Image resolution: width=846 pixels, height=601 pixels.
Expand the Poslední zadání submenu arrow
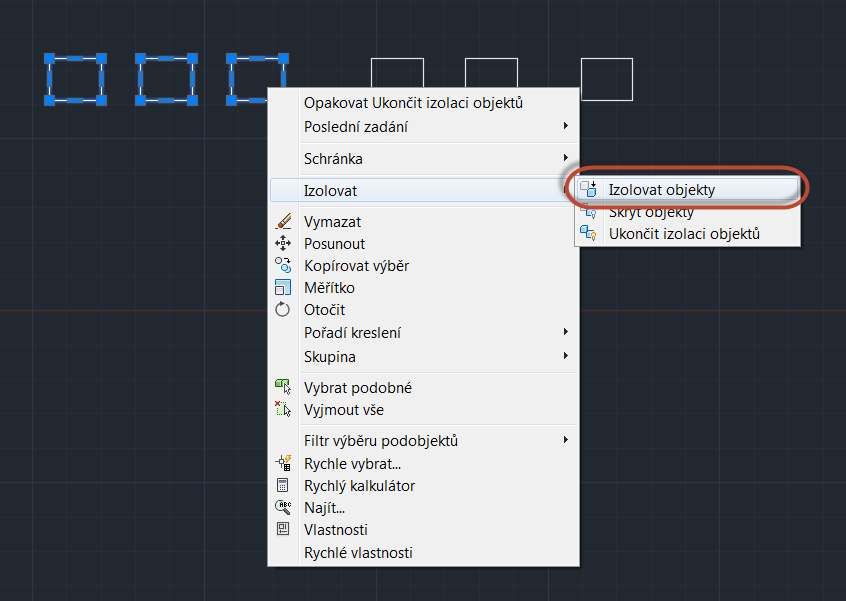(x=565, y=127)
